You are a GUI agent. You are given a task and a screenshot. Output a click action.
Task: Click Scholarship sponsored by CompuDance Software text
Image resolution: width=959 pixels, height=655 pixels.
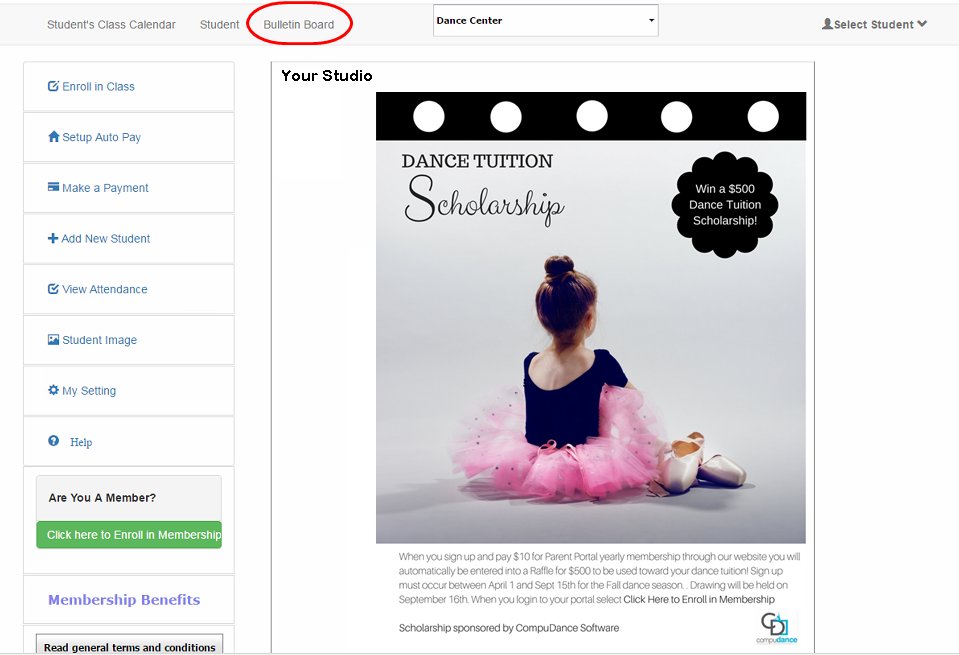(x=509, y=628)
